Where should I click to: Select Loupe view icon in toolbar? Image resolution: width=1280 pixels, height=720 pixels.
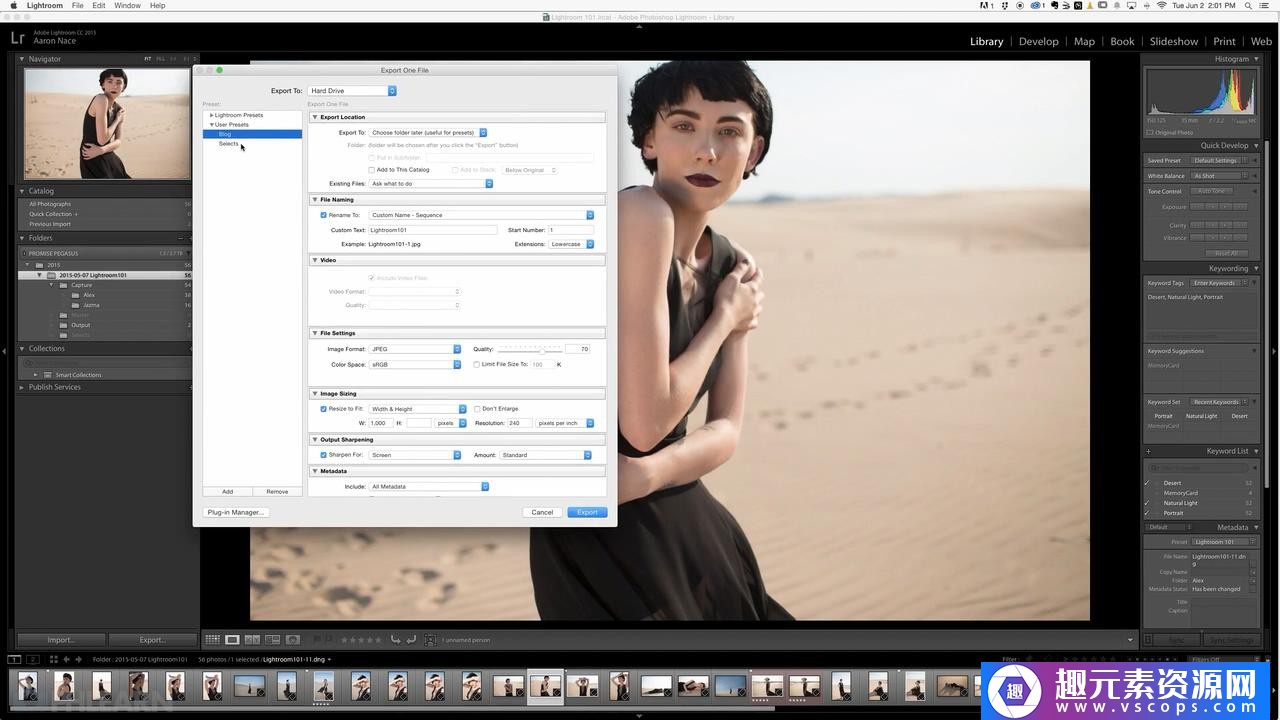coord(232,639)
